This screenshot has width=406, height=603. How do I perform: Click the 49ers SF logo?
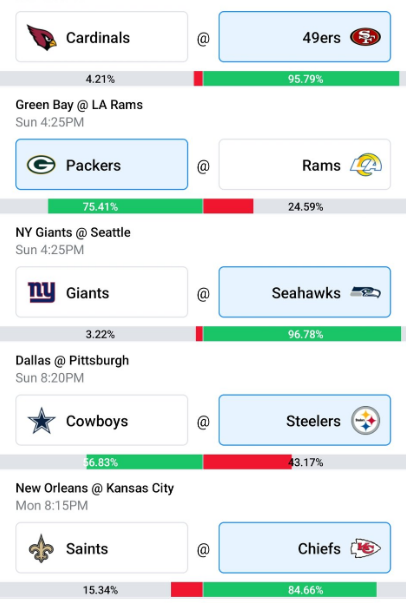coord(365,37)
